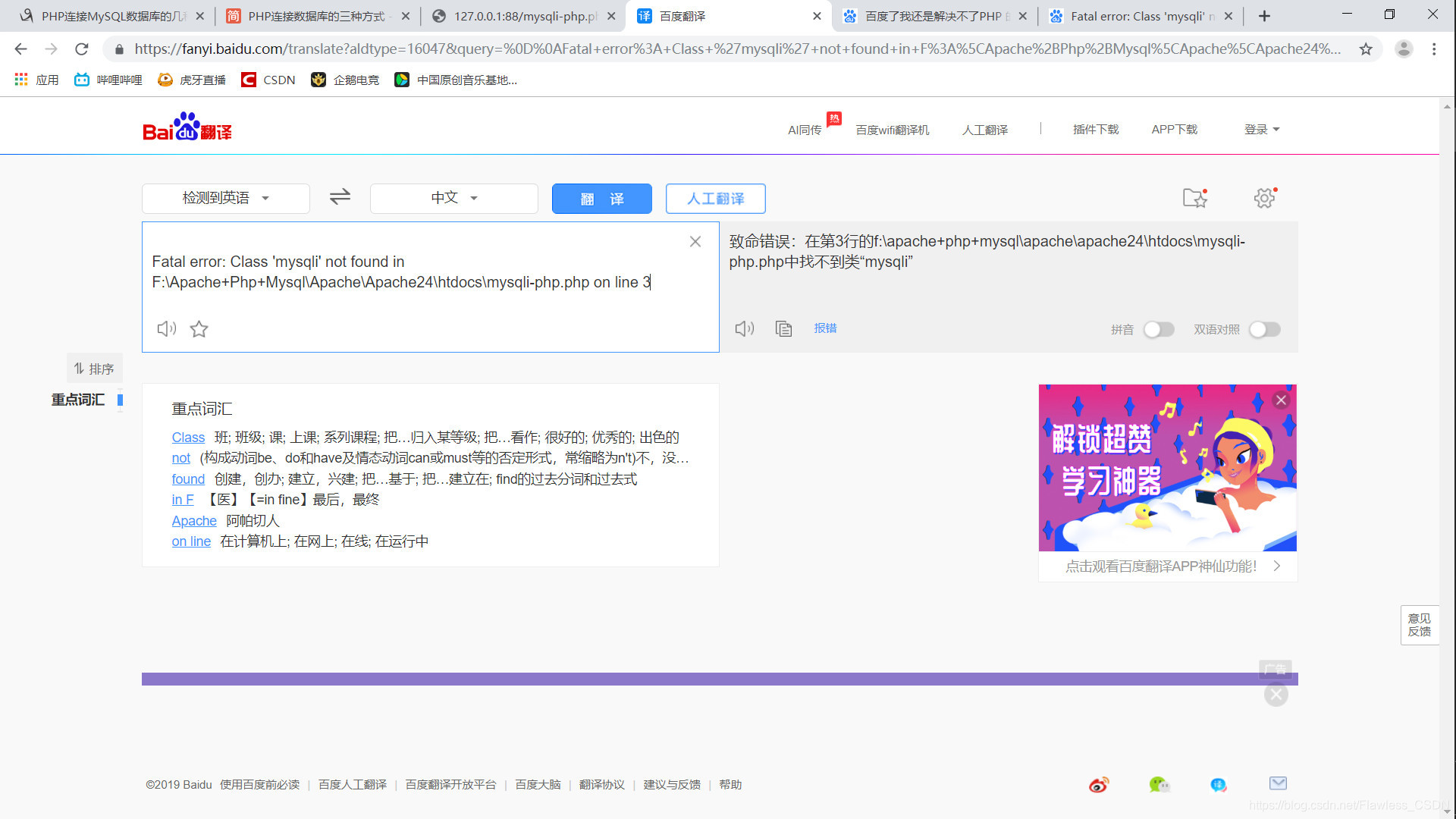Click the swap languages arrows icon
This screenshot has width=1456, height=819.
tap(339, 197)
